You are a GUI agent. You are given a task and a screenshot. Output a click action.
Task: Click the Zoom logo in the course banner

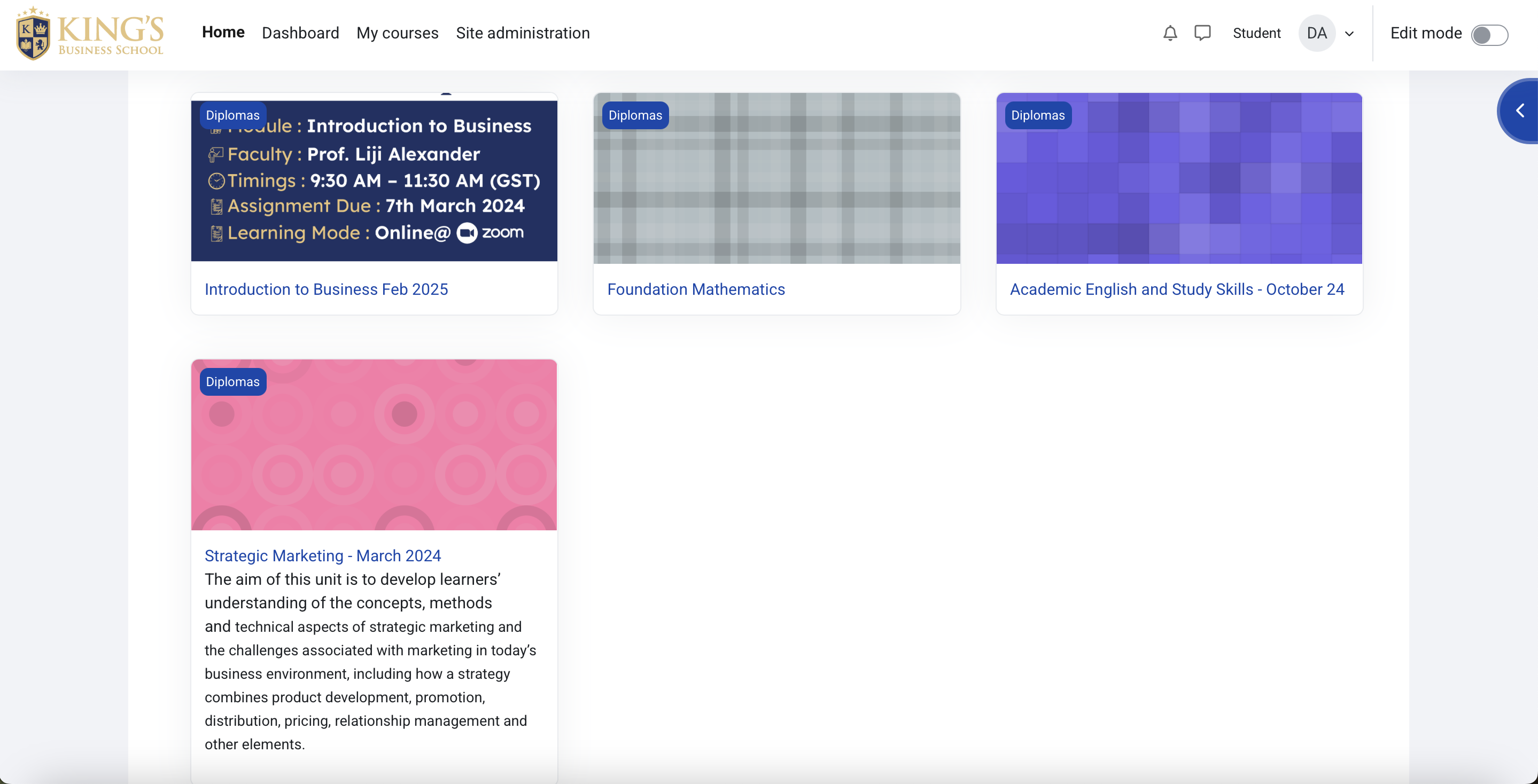click(x=491, y=233)
